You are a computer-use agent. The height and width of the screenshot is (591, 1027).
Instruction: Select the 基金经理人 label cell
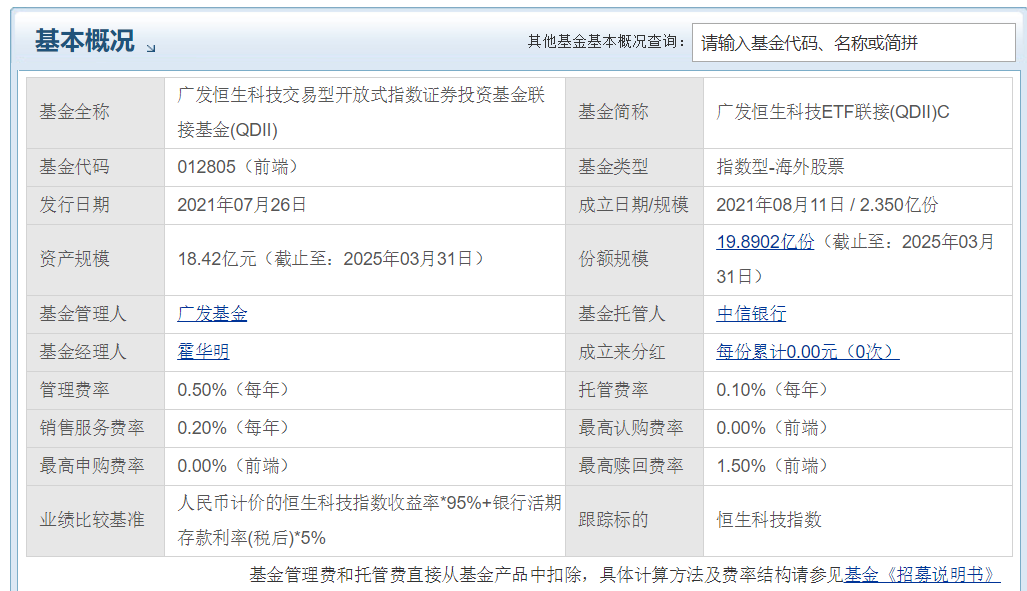click(x=95, y=352)
